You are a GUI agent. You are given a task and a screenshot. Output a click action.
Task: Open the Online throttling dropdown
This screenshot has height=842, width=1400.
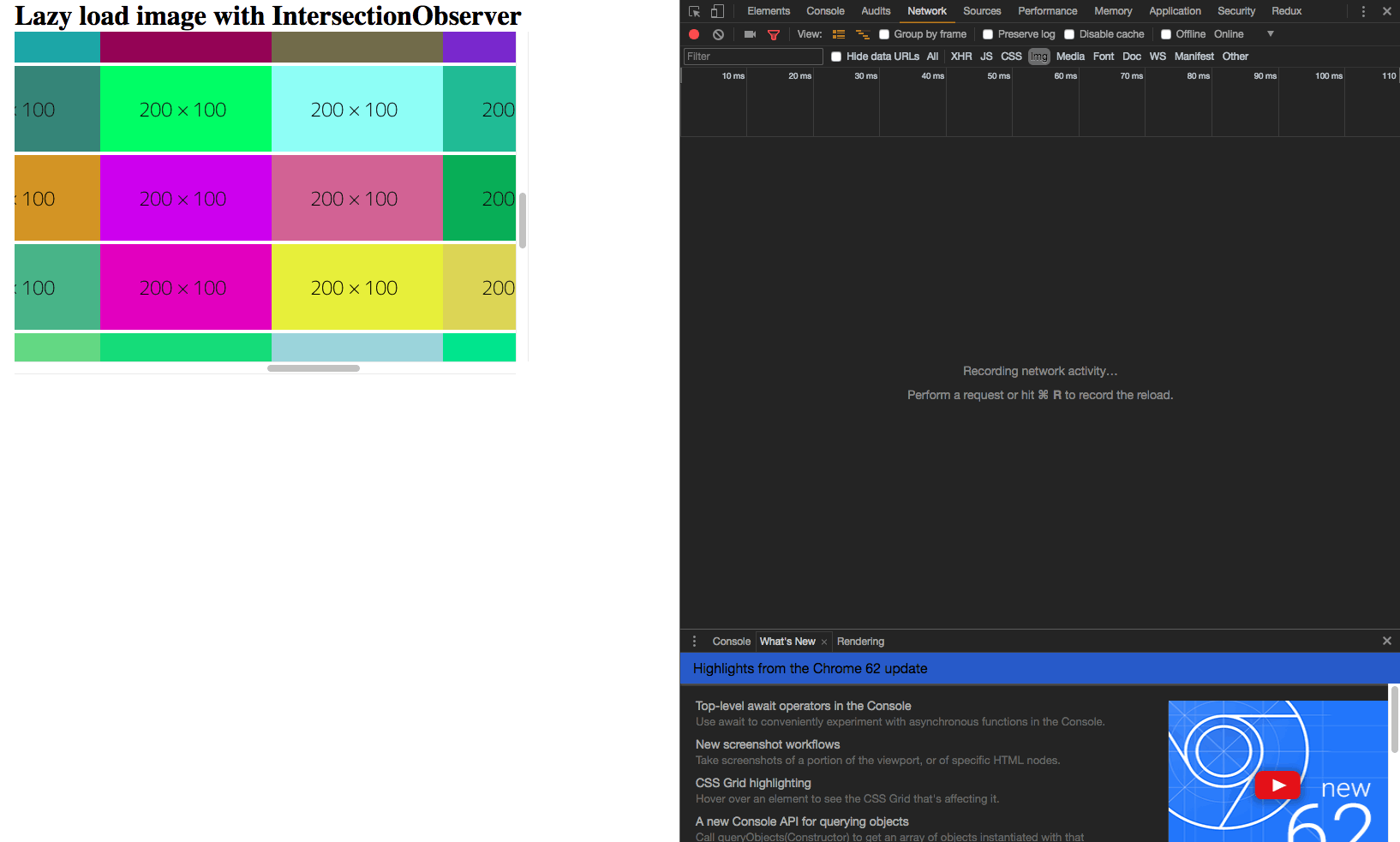[1244, 34]
